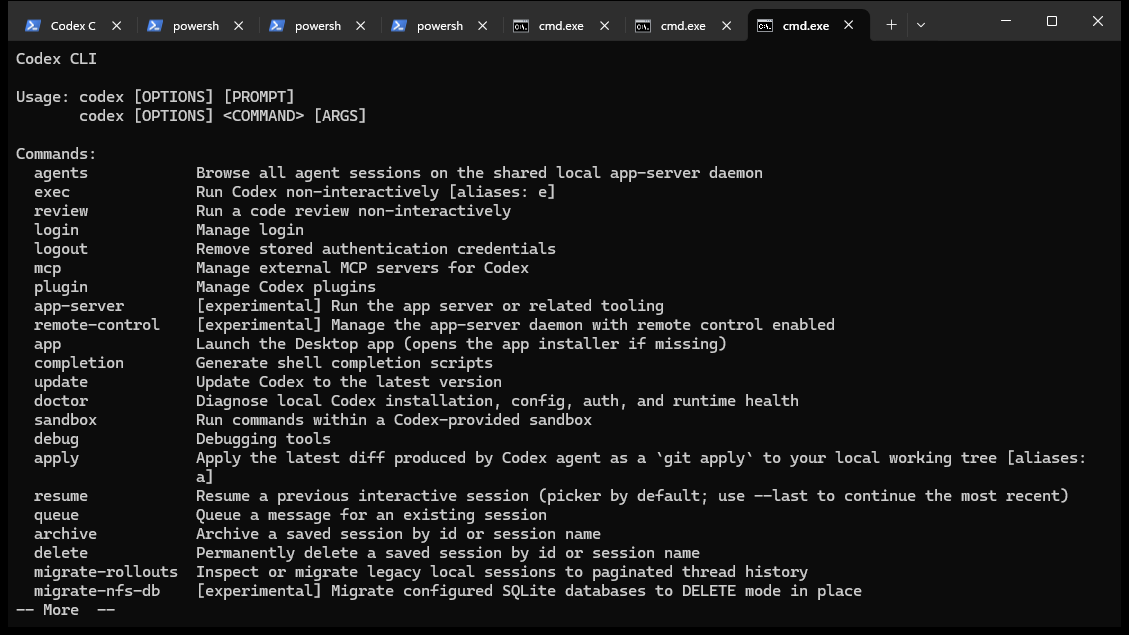Close the second powersh tab
Viewport: 1129px width, 635px height.
[361, 25]
